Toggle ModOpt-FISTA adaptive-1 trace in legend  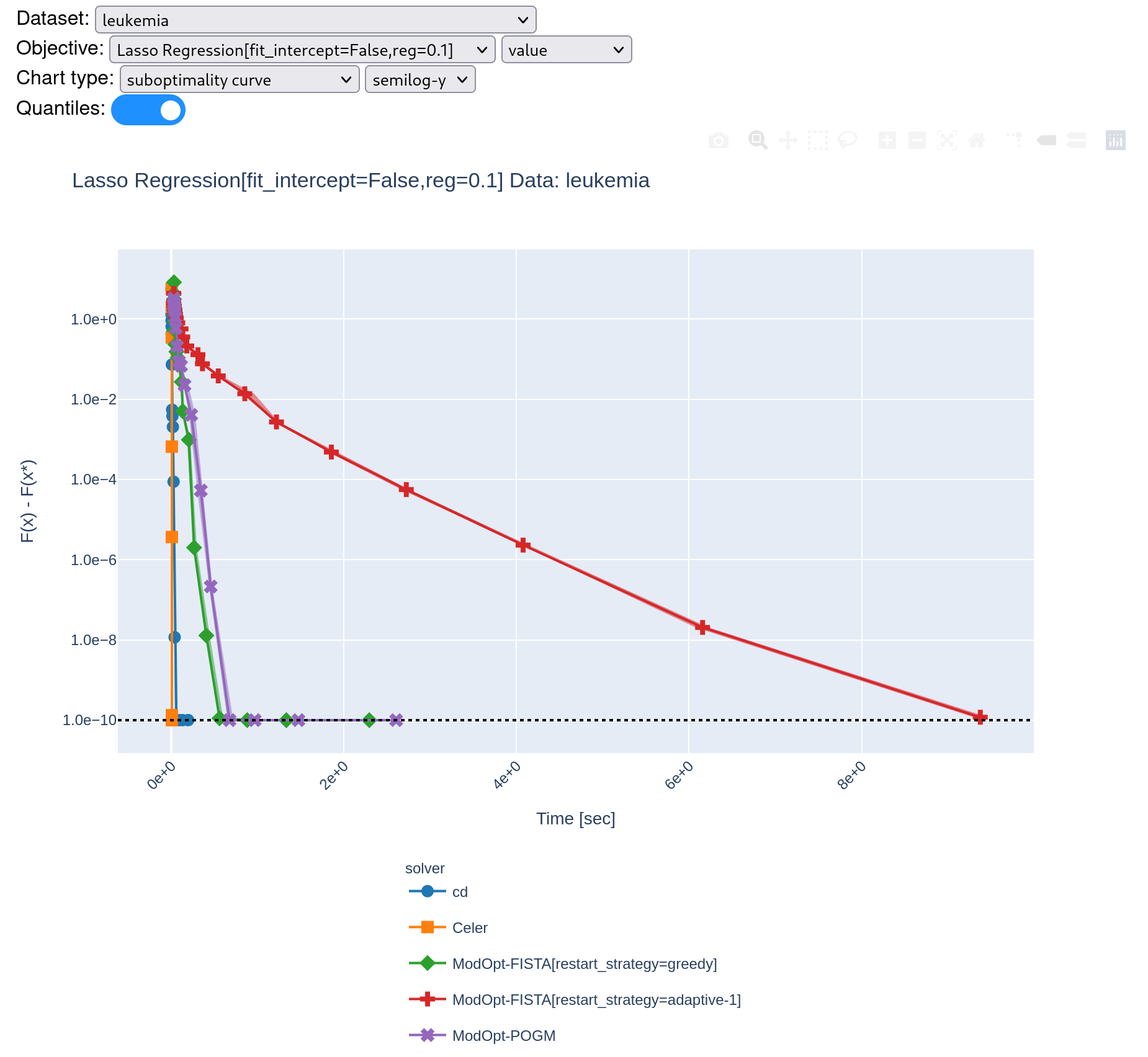(x=575, y=1000)
